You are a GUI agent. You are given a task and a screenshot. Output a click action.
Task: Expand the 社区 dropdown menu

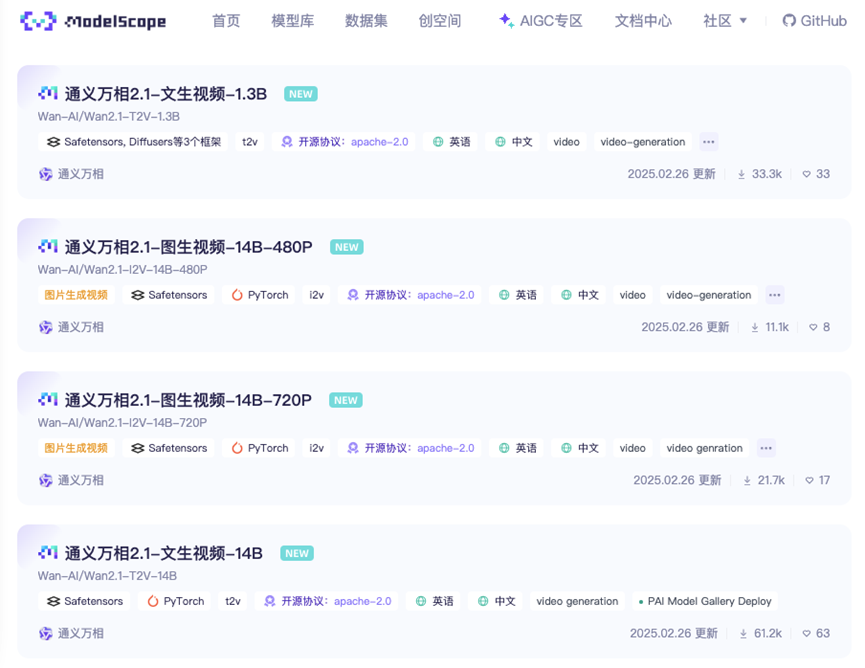[x=724, y=21]
